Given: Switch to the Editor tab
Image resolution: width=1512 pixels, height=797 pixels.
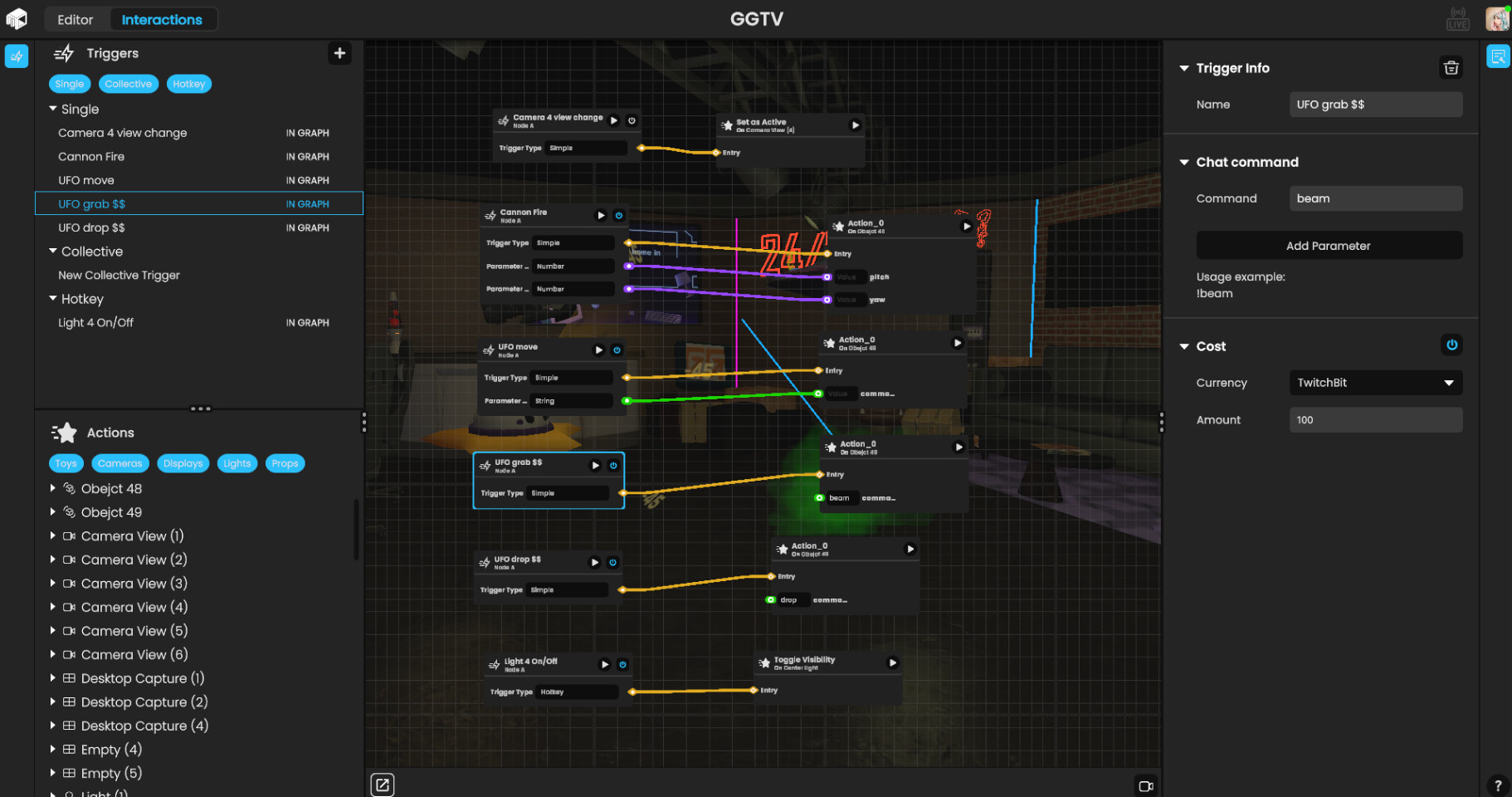Looking at the screenshot, I should click(x=76, y=18).
